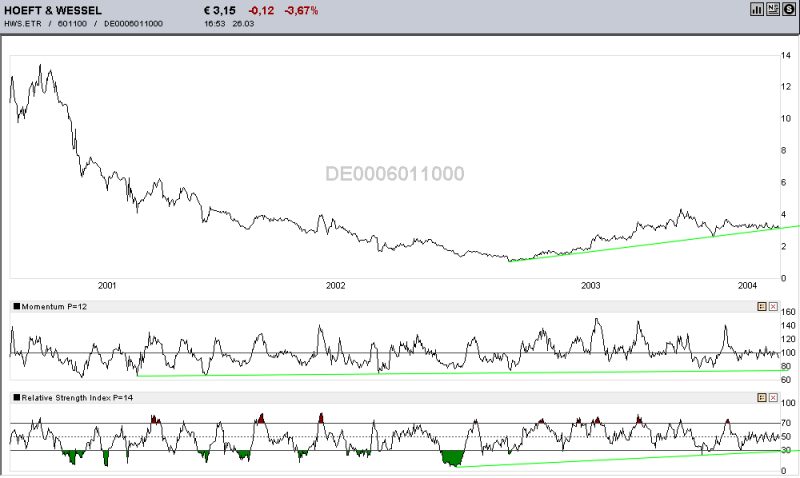The height and width of the screenshot is (478, 800).
Task: Click the 601100 WKN number
Action: coord(72,23)
